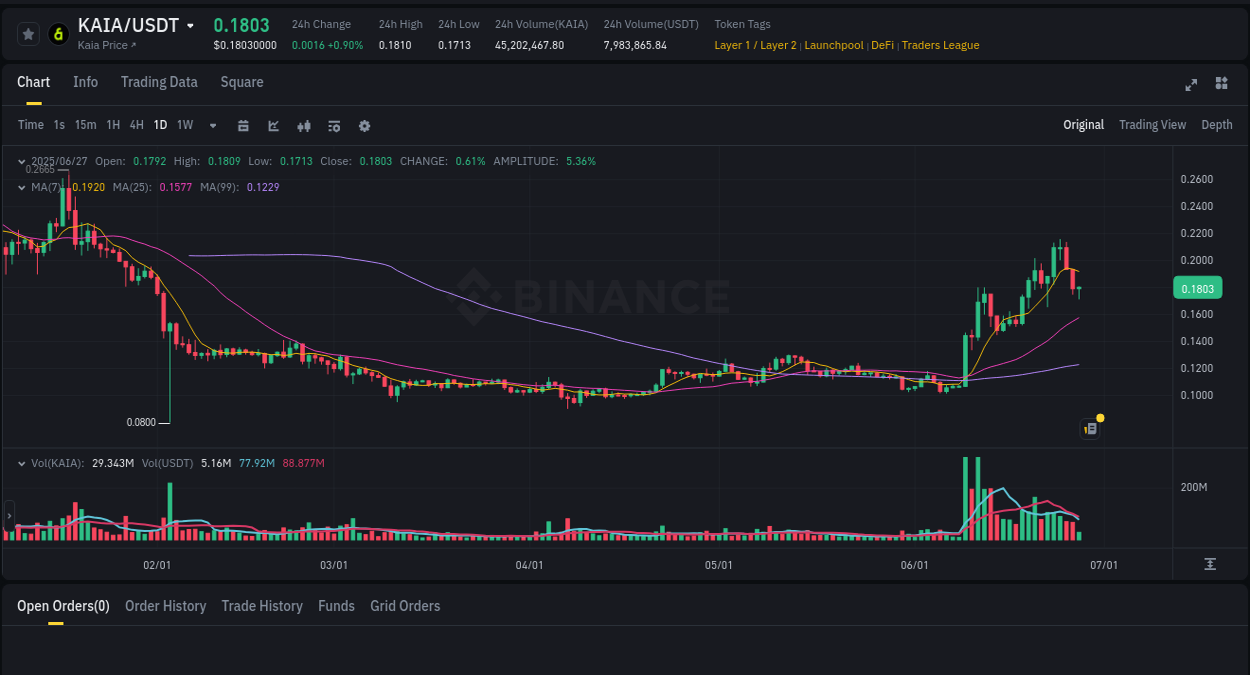Open the candlestick chart type icon

(303, 126)
